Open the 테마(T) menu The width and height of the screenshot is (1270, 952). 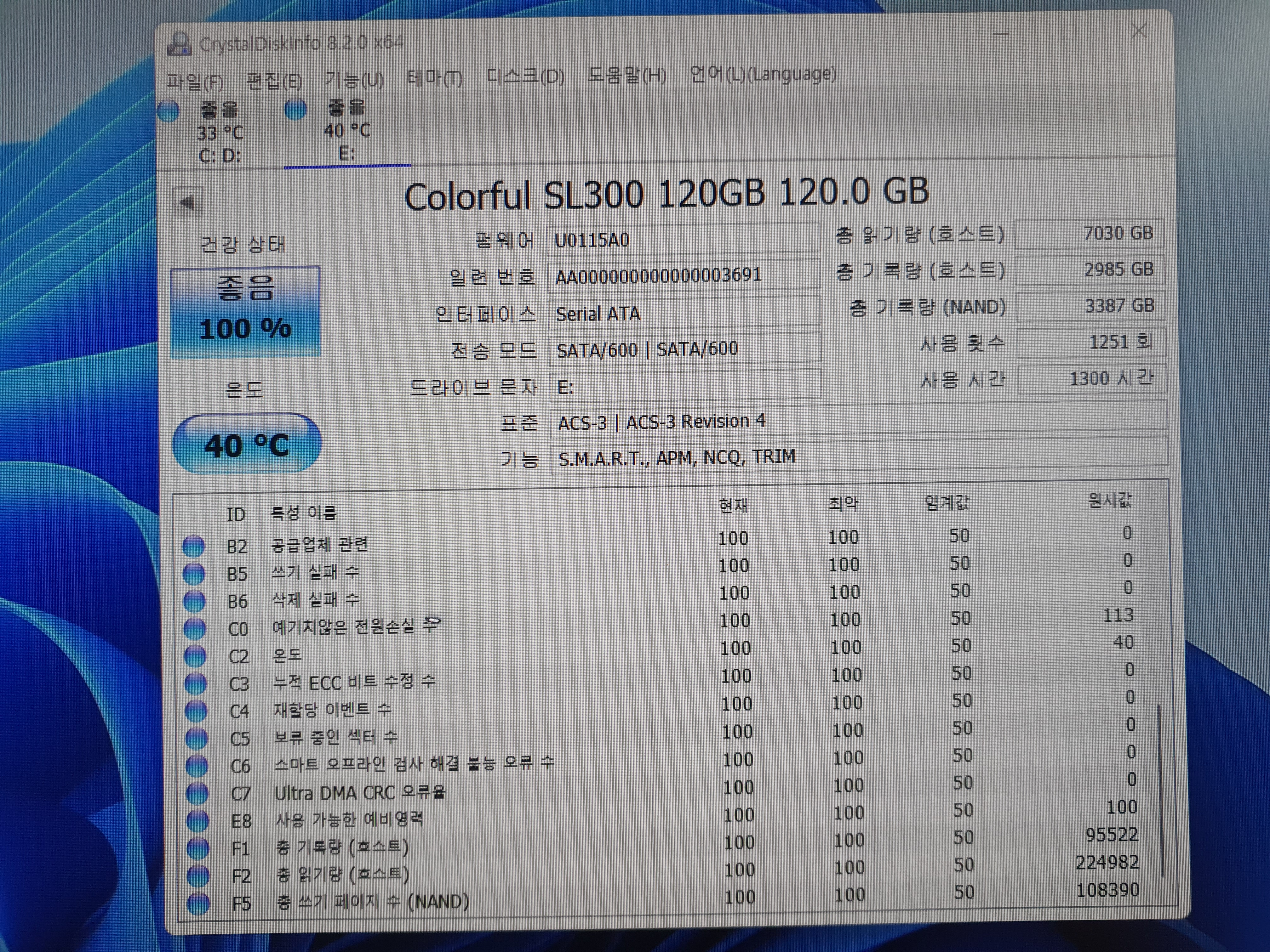coord(435,77)
